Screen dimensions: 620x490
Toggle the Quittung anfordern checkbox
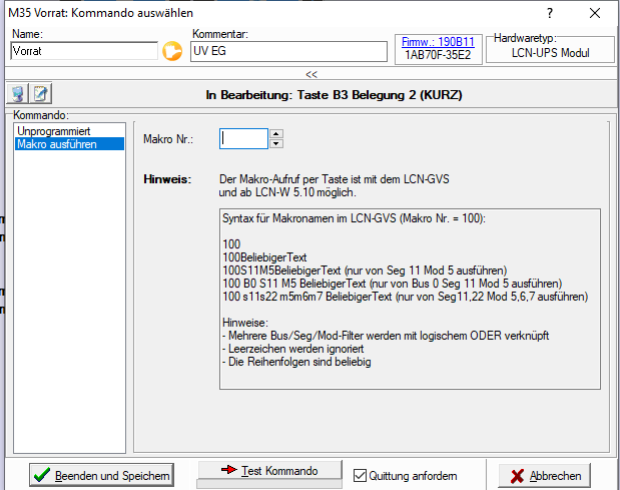(x=361, y=475)
